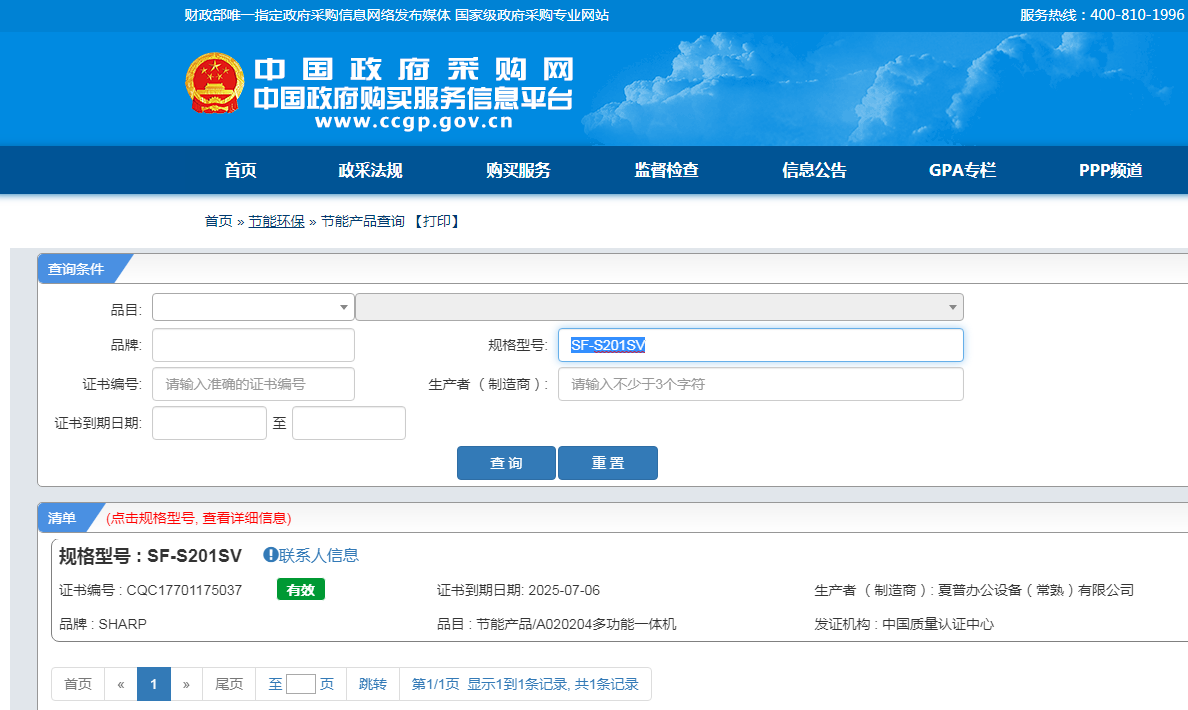
Task: Click the national emblem logo
Action: point(214,83)
